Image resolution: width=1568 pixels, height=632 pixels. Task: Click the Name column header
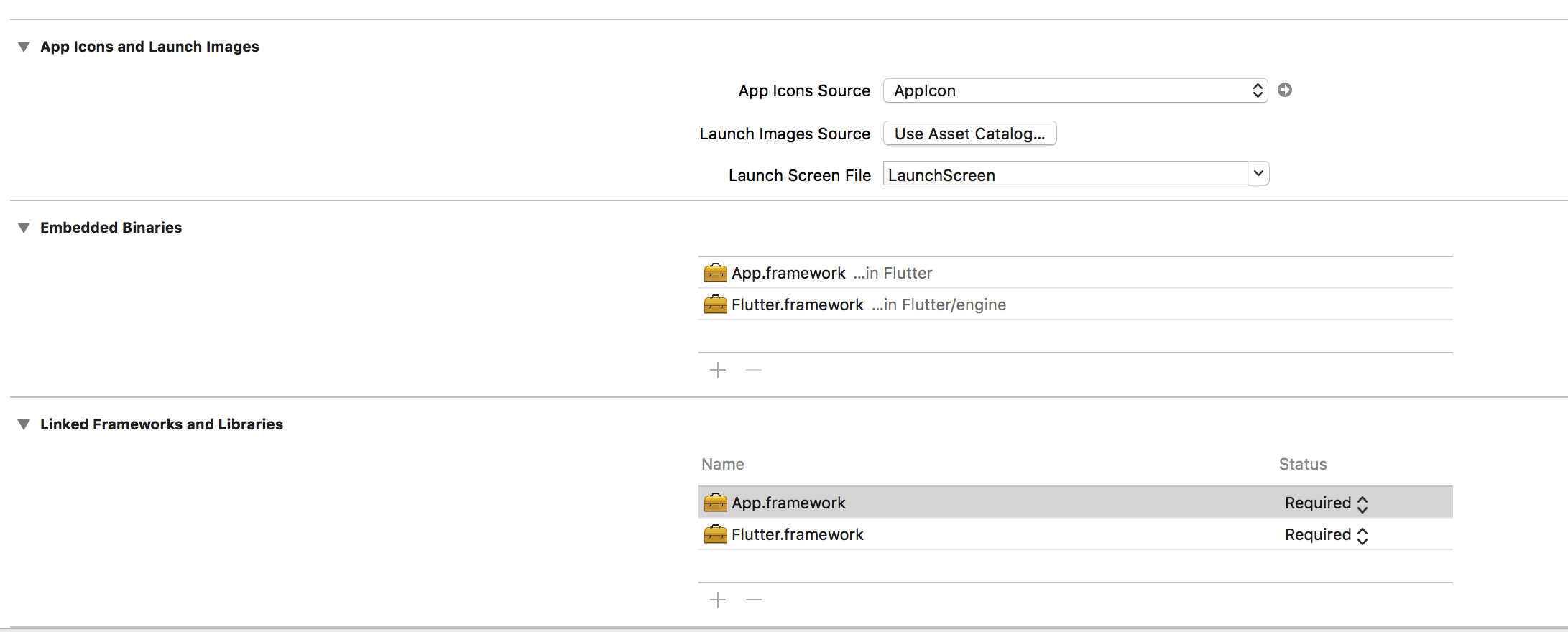coord(723,464)
